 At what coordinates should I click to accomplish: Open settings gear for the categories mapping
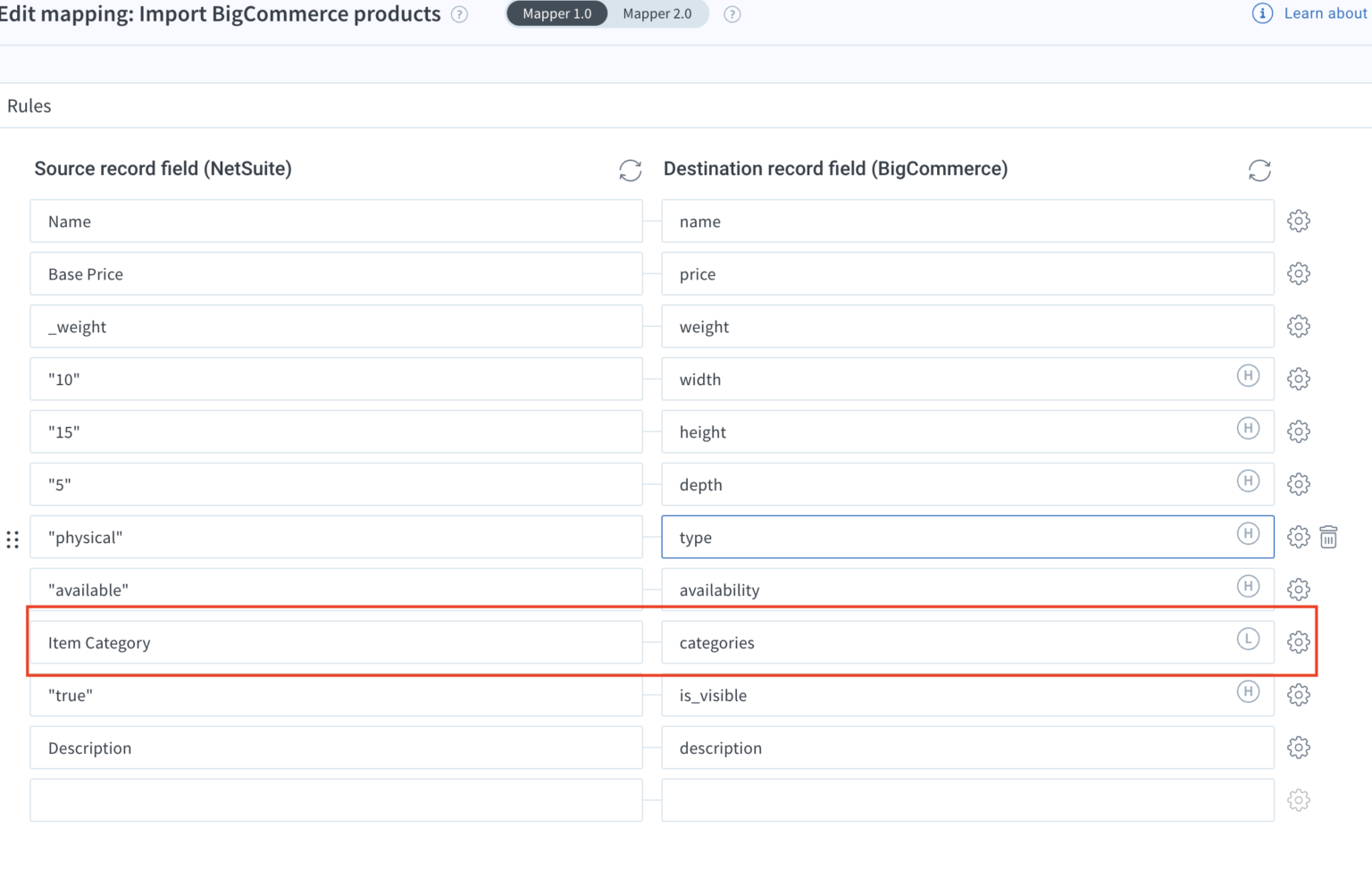tap(1298, 641)
